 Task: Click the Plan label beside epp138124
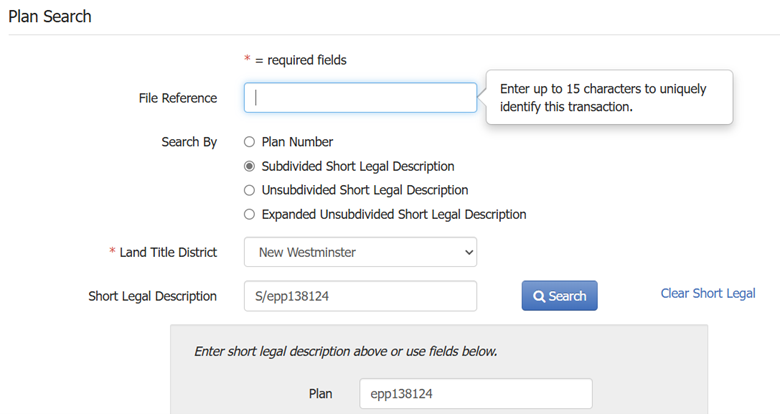tap(320, 394)
